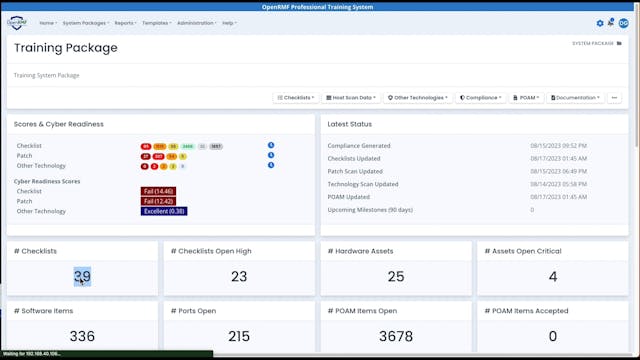Click the dark red 27 badge in Patch row
The height and width of the screenshot is (360, 640).
[x=146, y=156]
